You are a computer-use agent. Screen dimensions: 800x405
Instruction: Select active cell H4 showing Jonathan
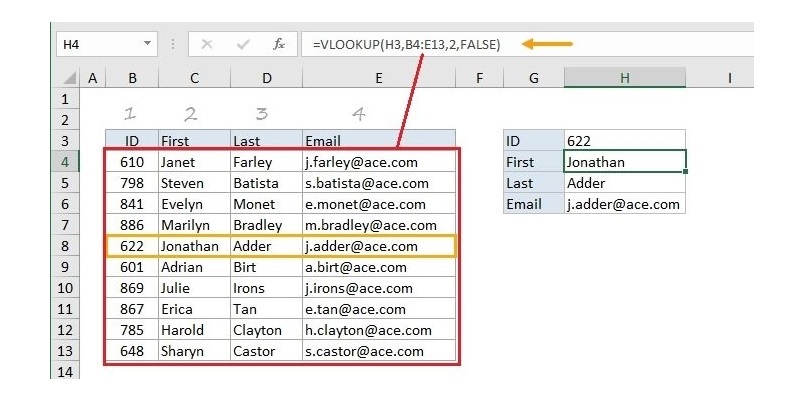[624, 162]
